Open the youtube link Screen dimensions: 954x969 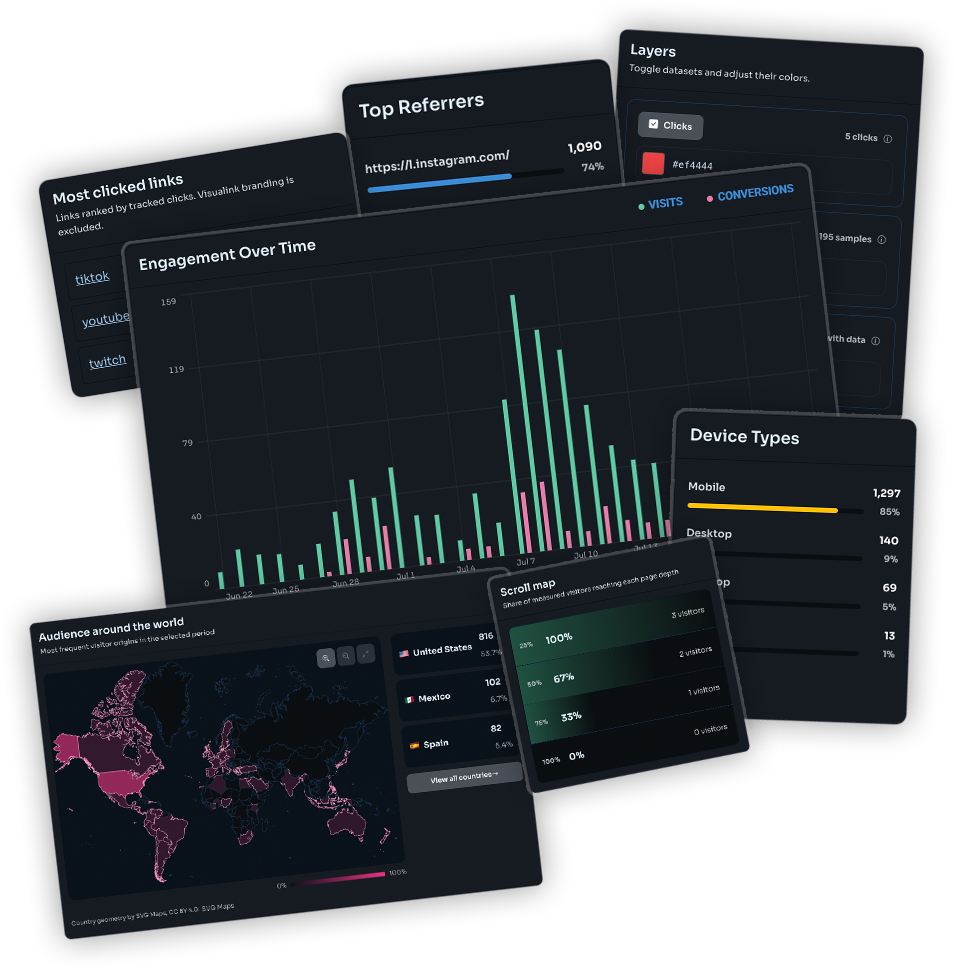point(106,319)
